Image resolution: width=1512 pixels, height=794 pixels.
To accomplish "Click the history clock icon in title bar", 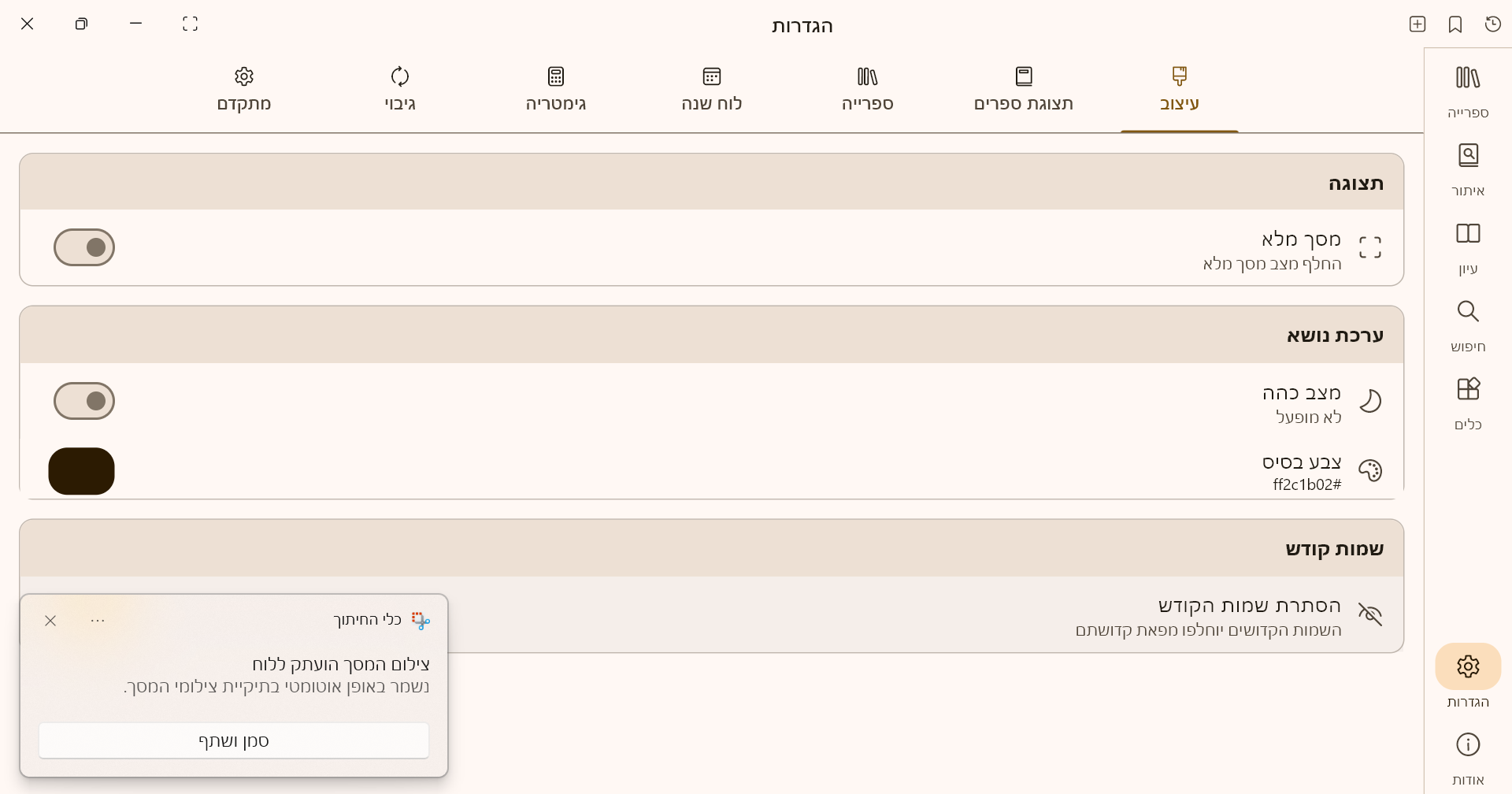I will tap(1492, 24).
